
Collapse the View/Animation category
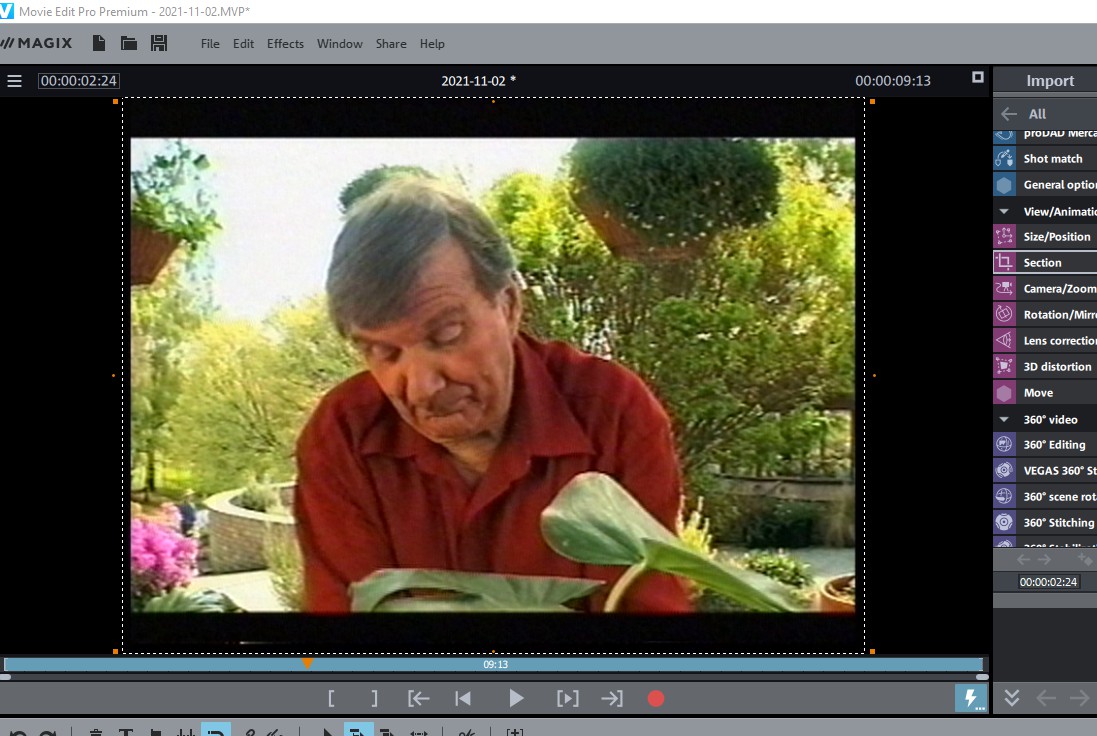(1004, 211)
